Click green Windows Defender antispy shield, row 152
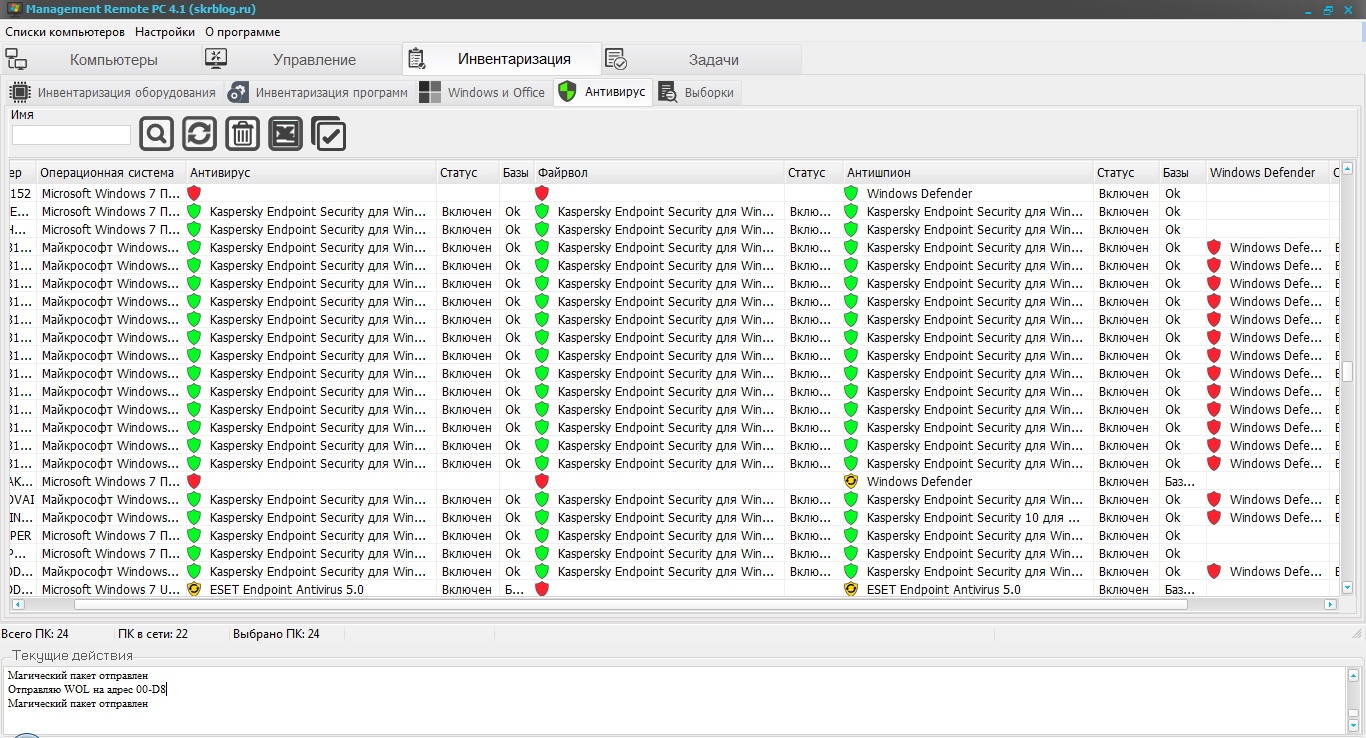Viewport: 1366px width, 738px height. [x=851, y=193]
